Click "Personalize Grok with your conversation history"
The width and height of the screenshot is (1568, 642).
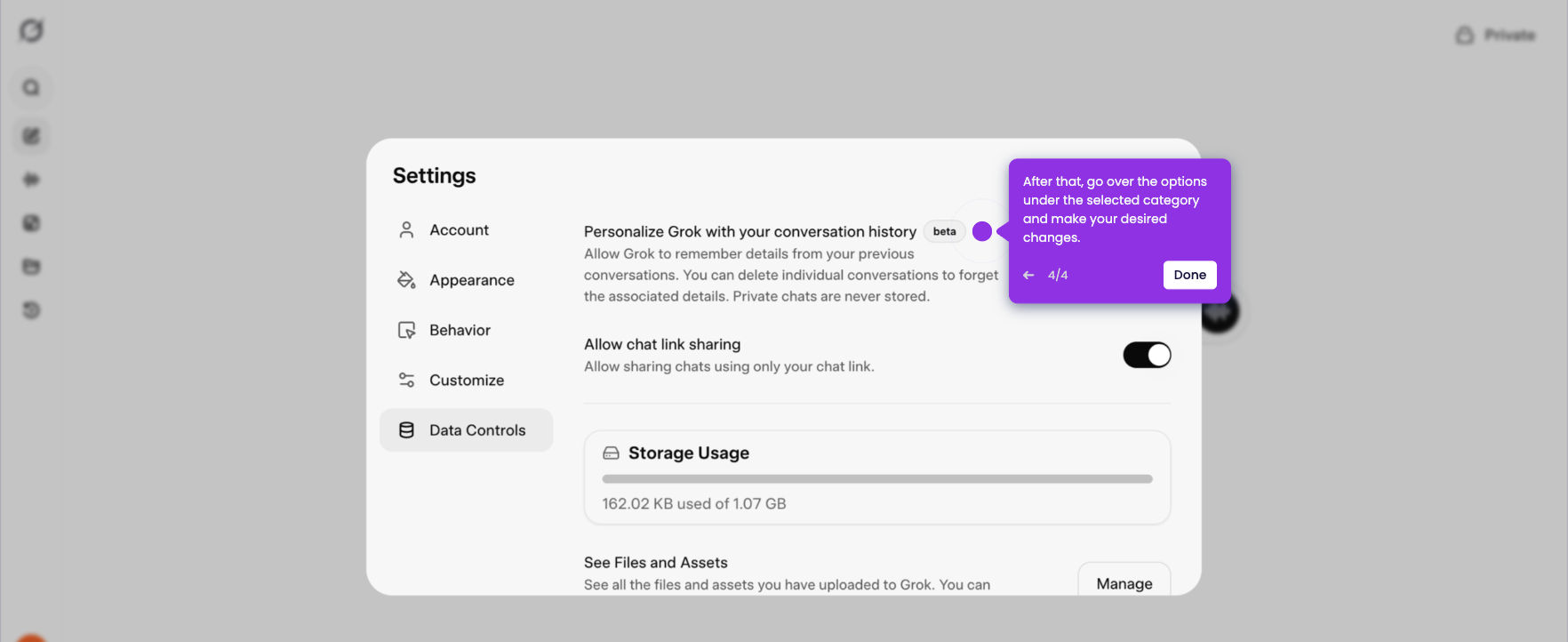click(750, 232)
